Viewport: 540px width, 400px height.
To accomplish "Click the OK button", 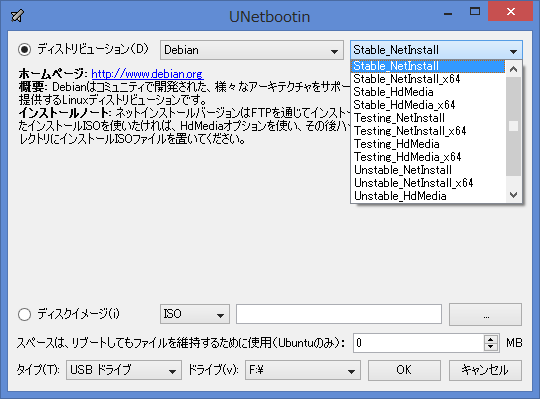I will coord(404,370).
